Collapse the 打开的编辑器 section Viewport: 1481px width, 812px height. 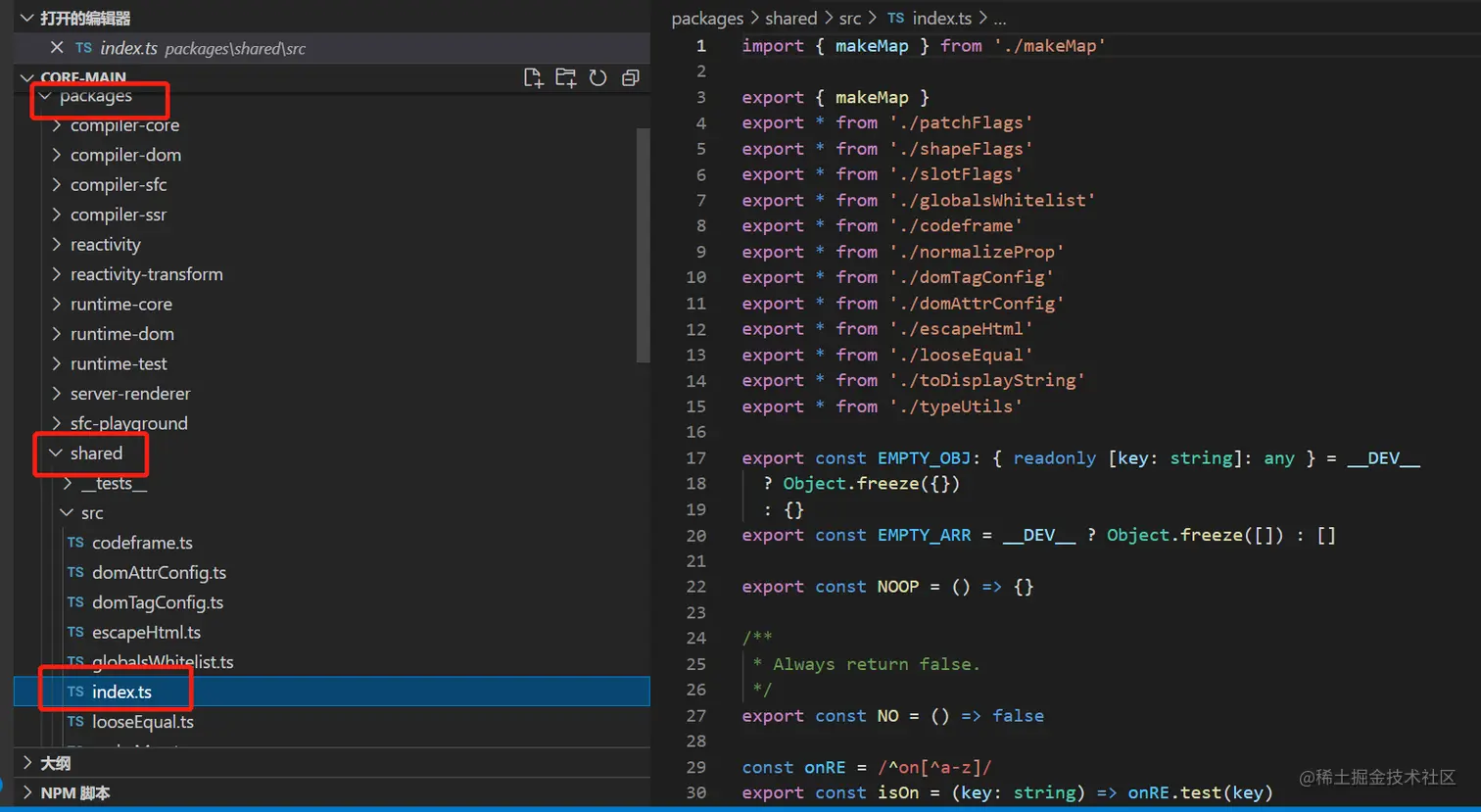tap(27, 19)
